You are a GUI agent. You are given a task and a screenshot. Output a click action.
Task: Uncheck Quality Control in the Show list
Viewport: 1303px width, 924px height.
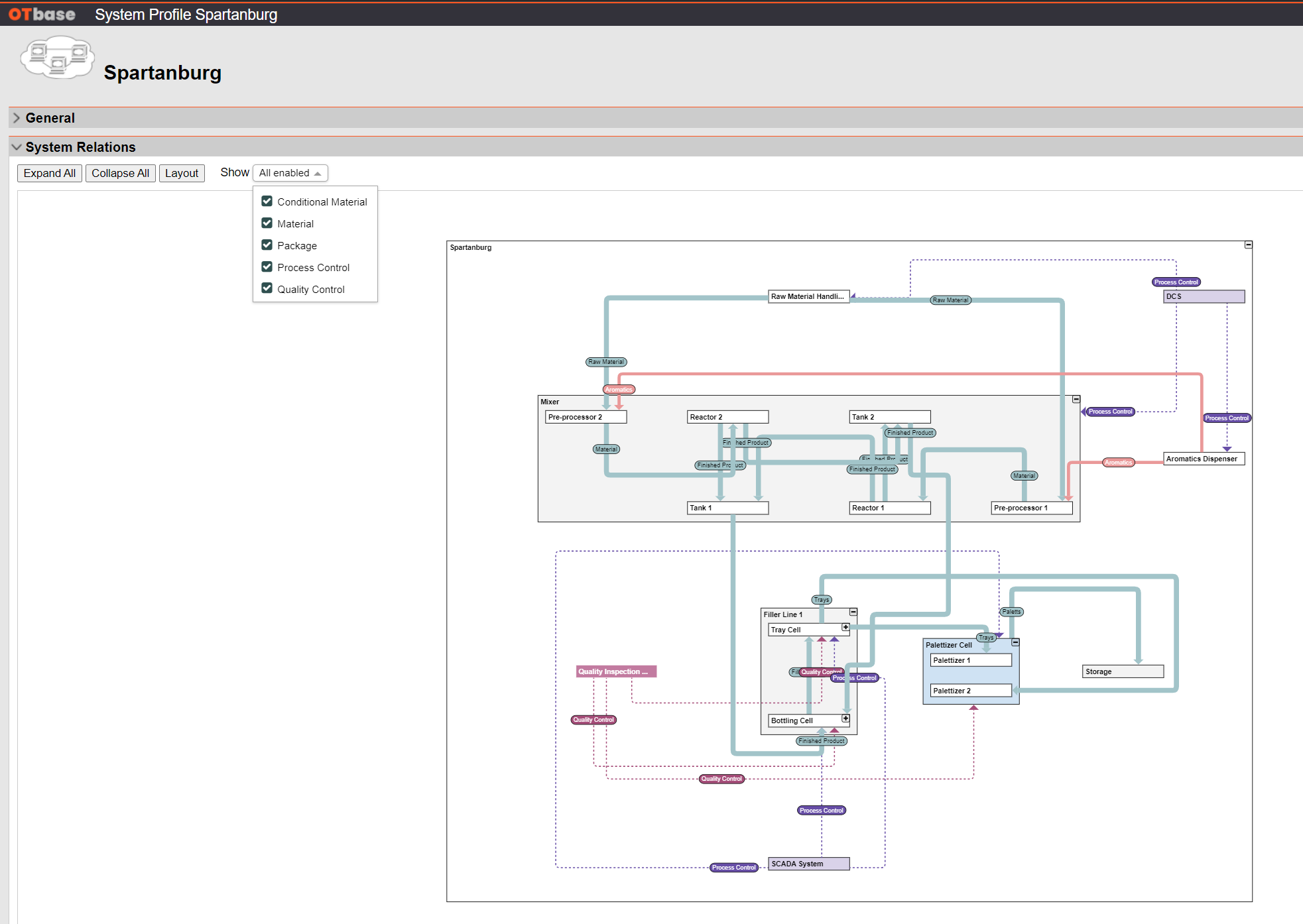click(x=267, y=288)
